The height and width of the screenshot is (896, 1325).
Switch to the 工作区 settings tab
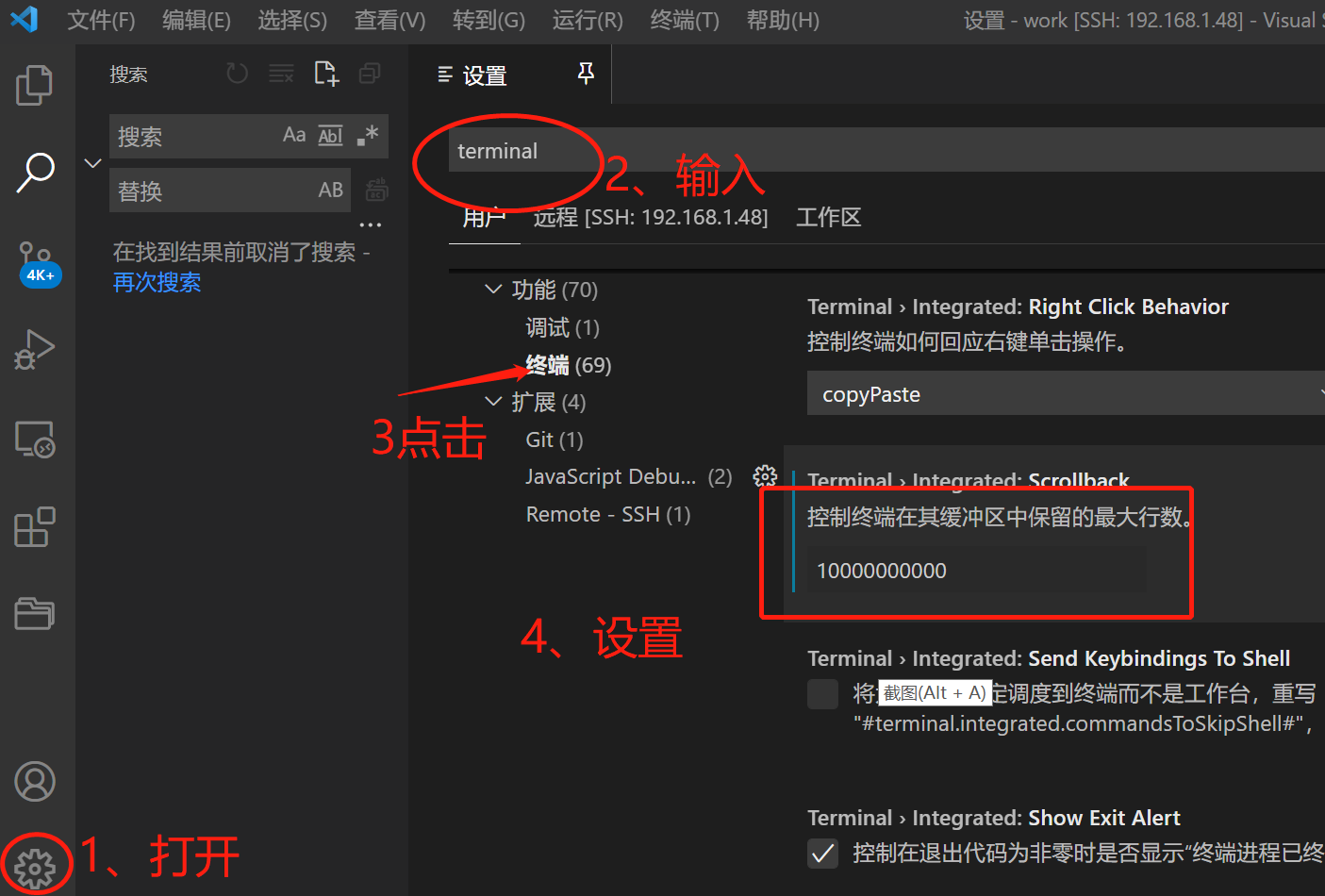pos(827,217)
